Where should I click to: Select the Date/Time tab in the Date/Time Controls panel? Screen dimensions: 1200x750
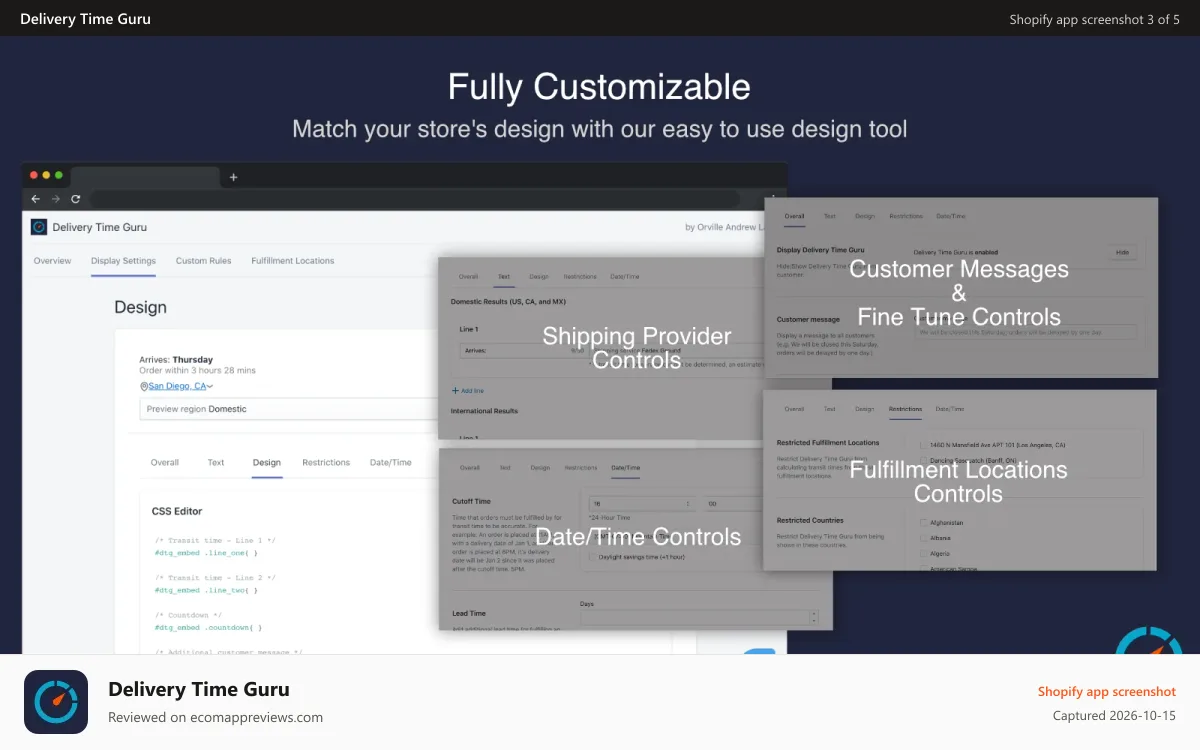625,468
